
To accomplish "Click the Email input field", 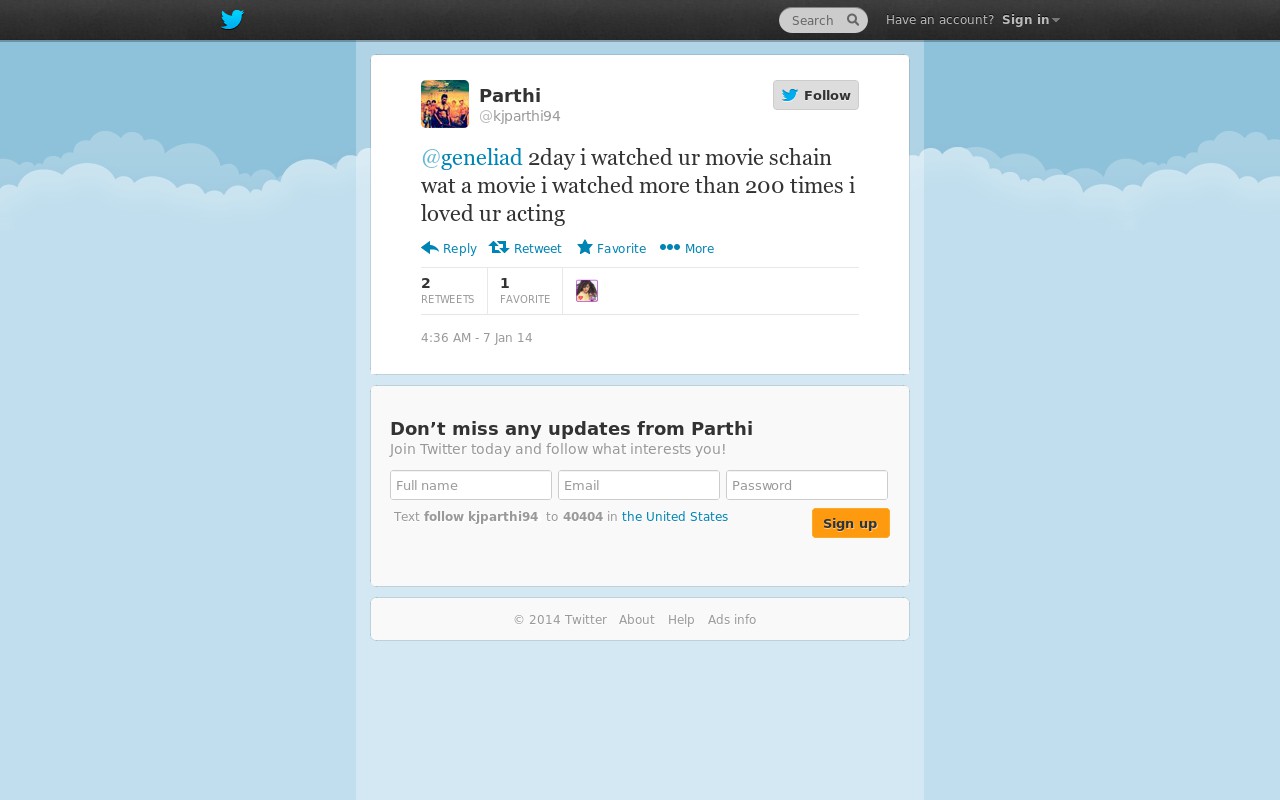I will point(639,485).
